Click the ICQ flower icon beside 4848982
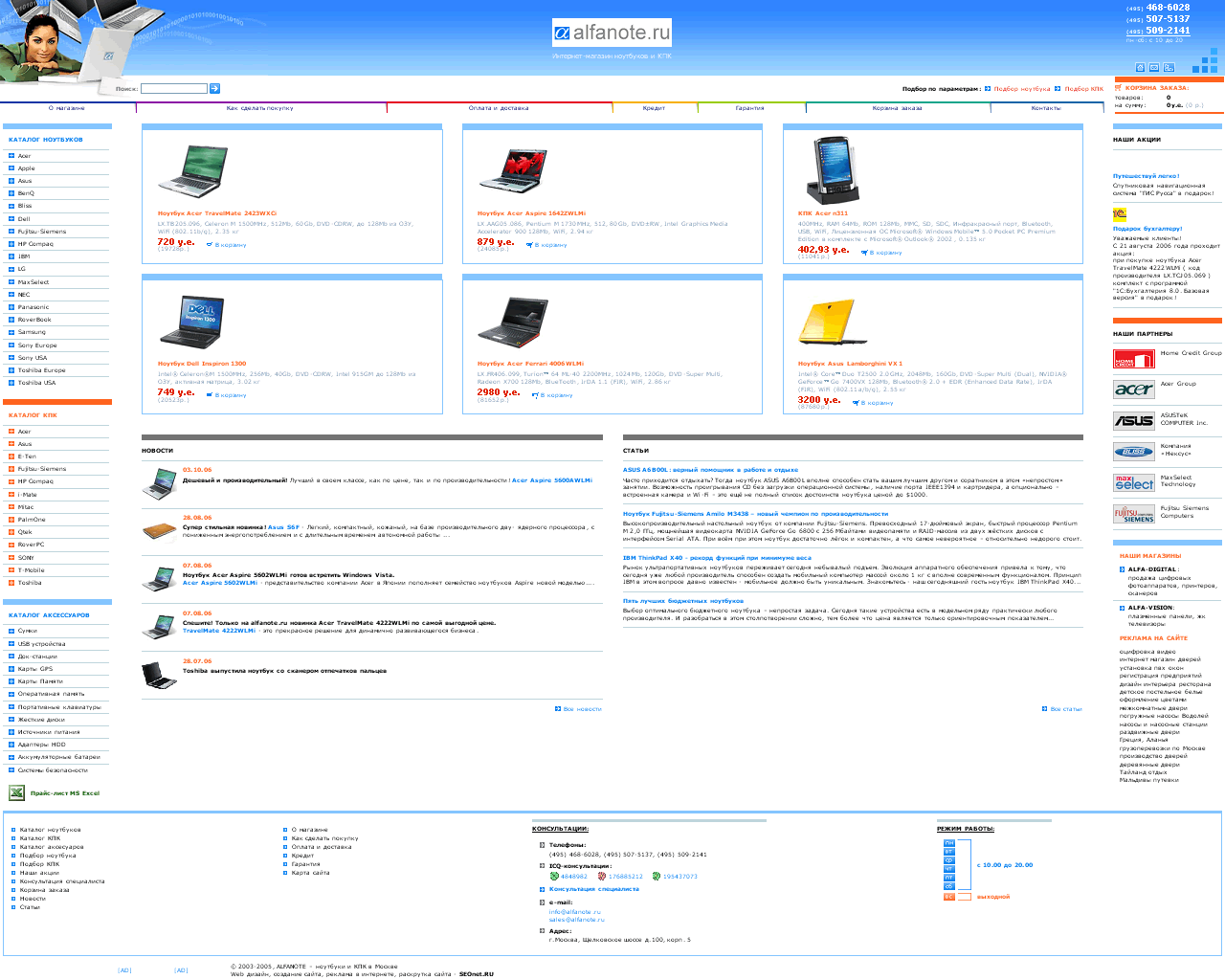This screenshot has width=1225, height=980. click(x=554, y=876)
